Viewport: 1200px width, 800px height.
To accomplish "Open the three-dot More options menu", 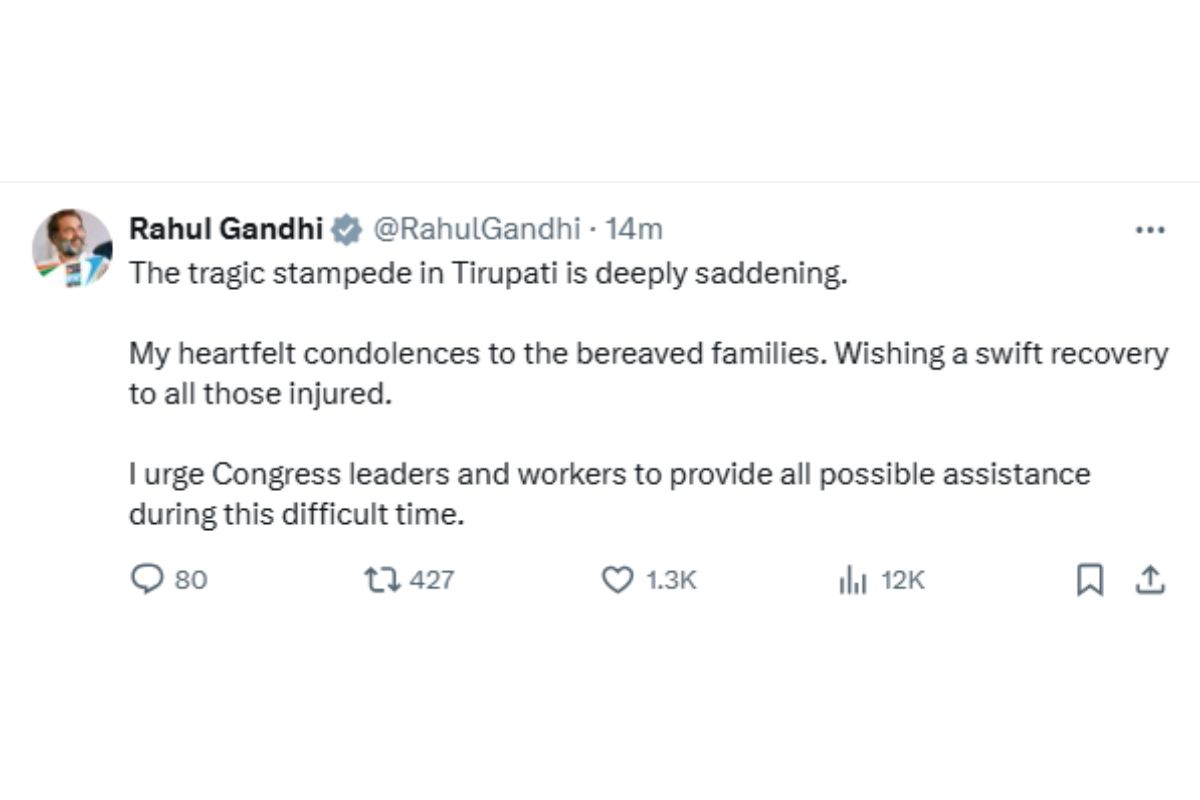I will pos(1150,230).
